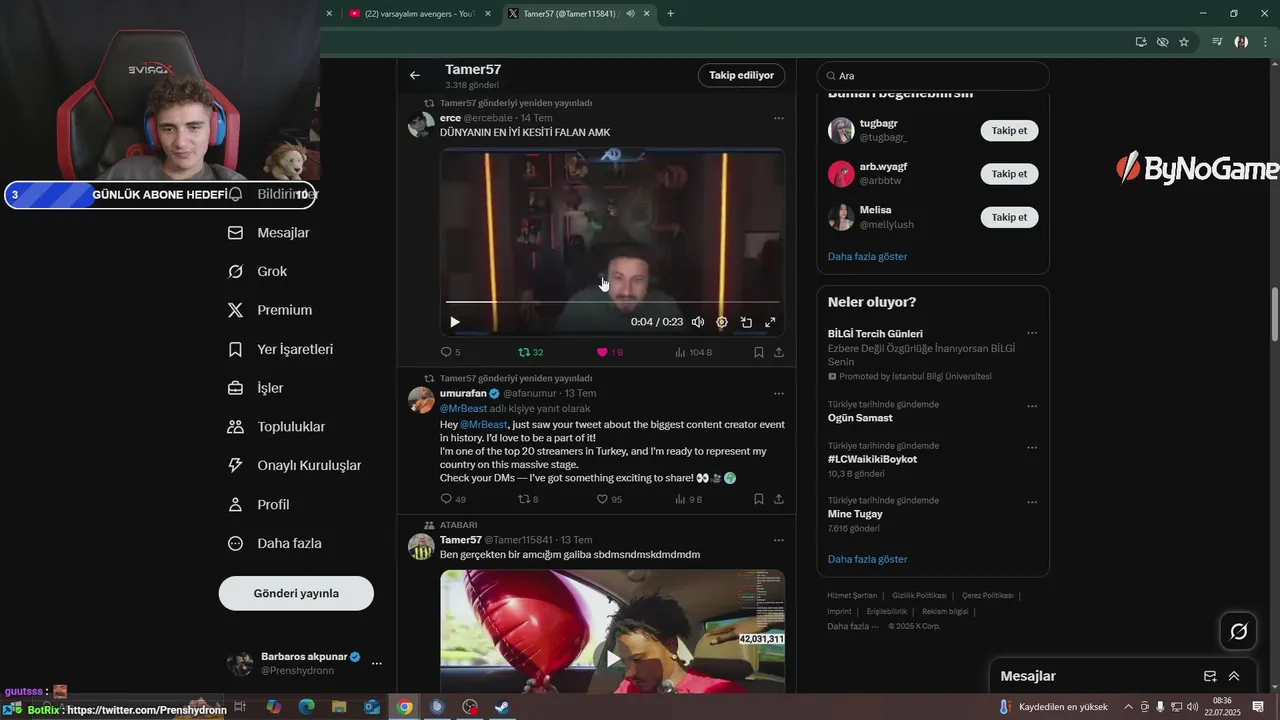1280x720 pixels.
Task: Enter fullscreen on the video
Action: pos(770,322)
